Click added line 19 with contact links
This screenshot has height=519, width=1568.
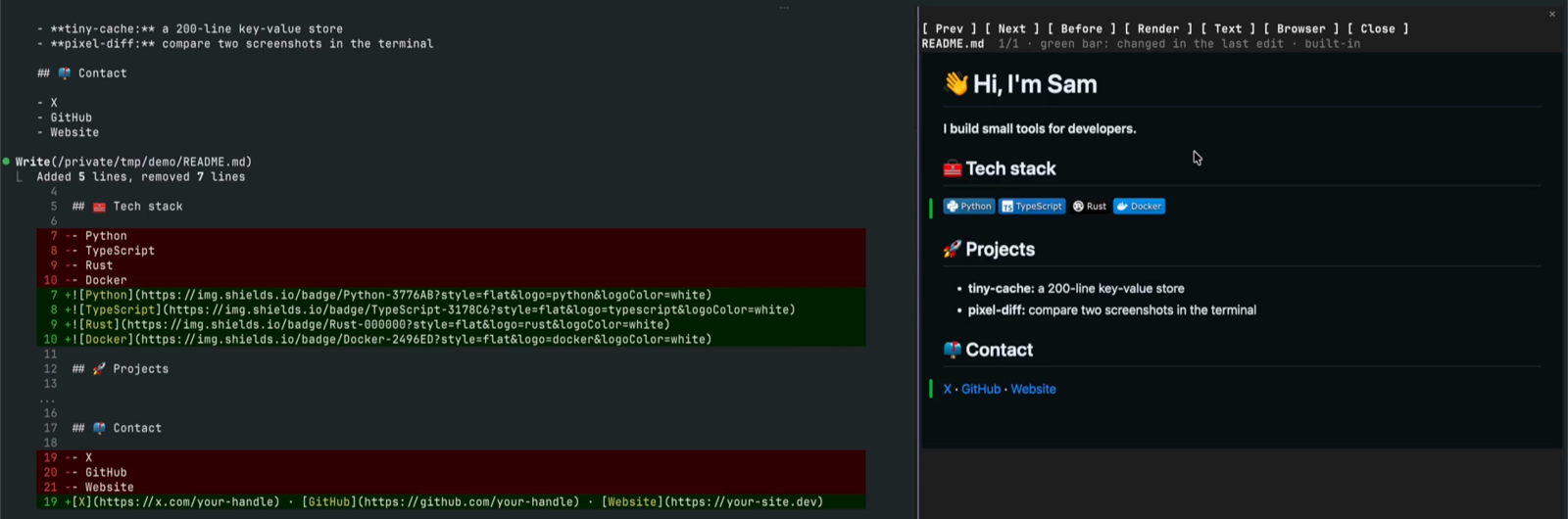(451, 501)
